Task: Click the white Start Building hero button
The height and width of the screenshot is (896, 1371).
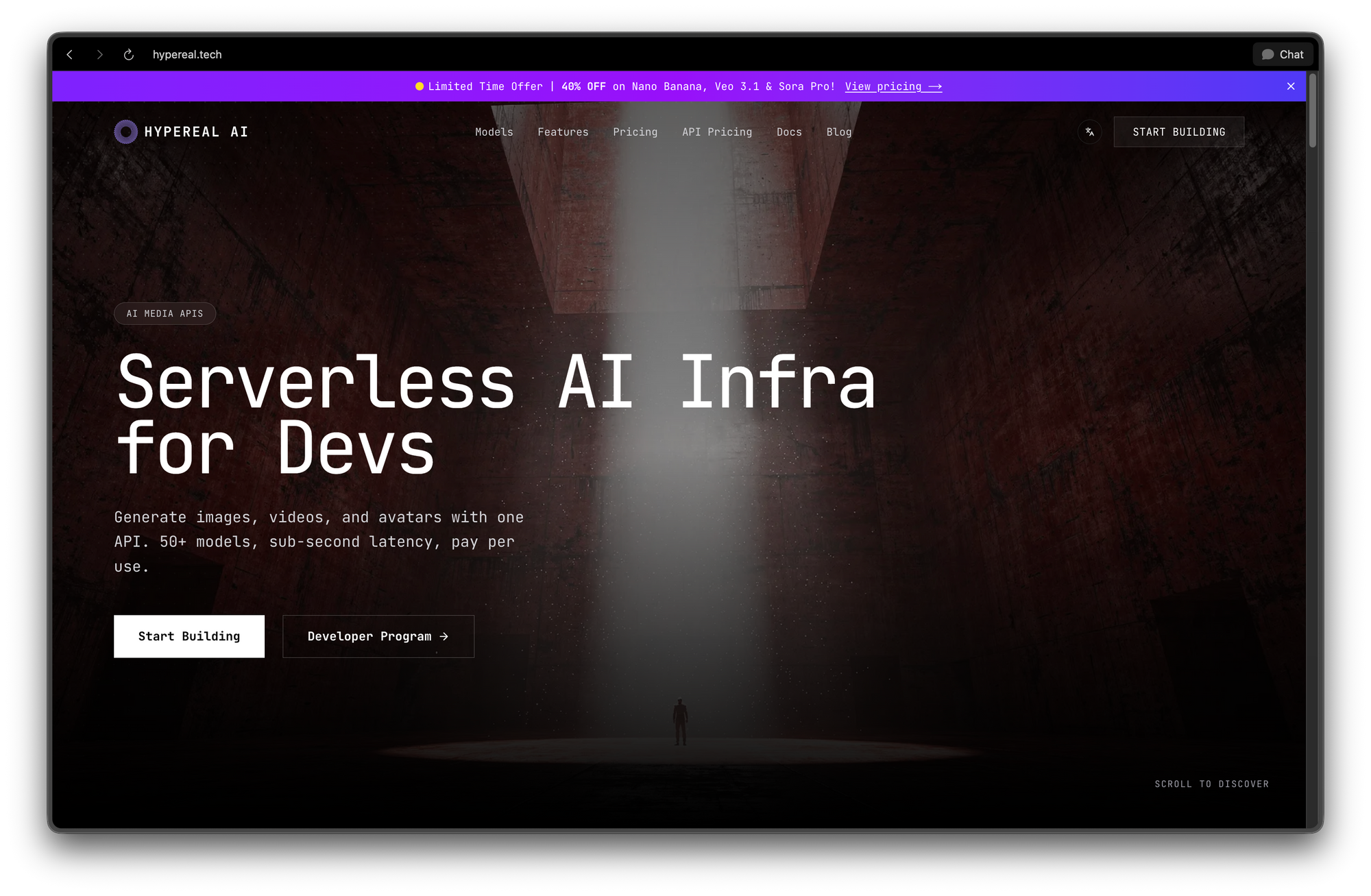Action: 189,636
